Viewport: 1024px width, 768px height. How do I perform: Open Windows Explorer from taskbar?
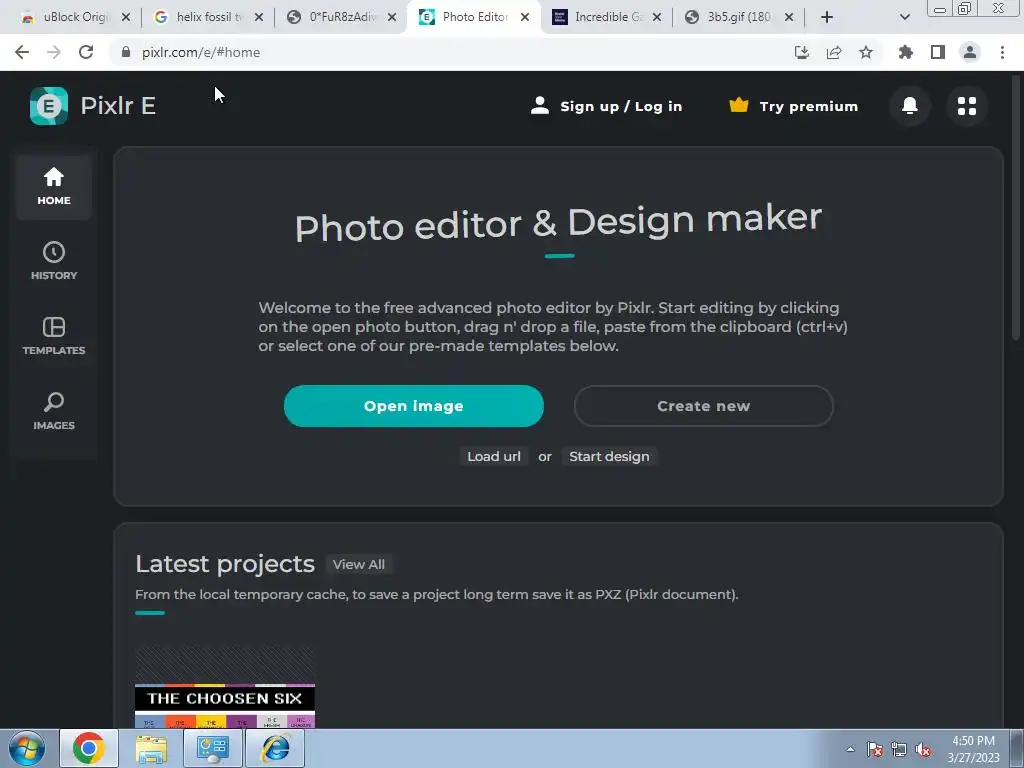click(151, 748)
